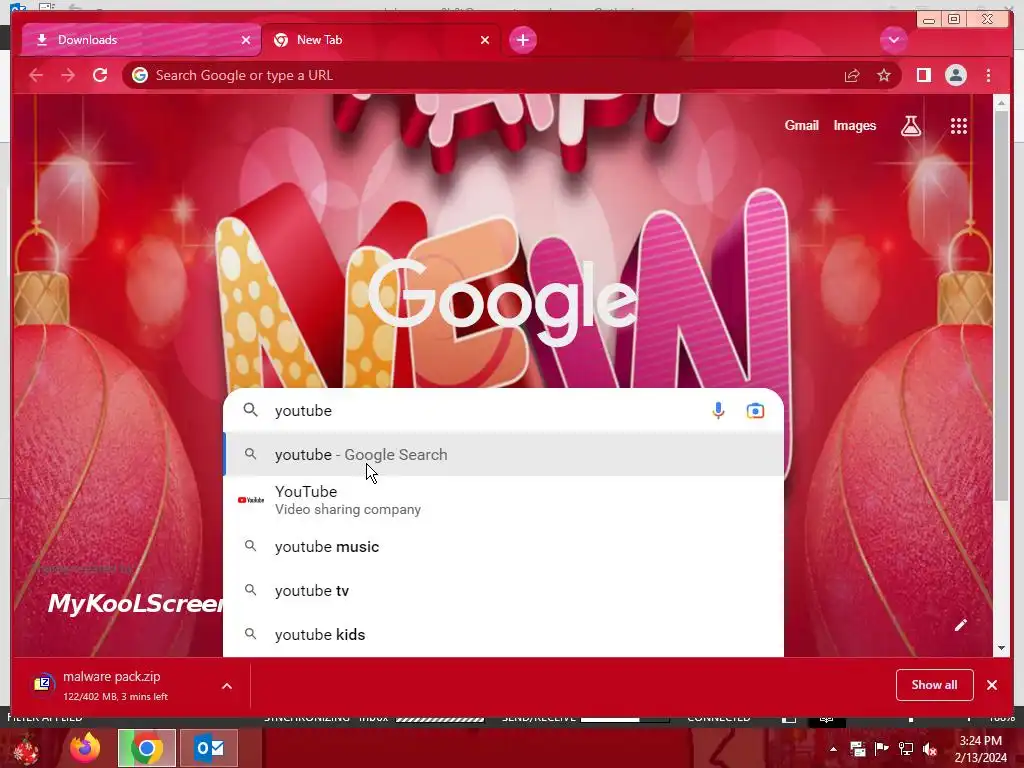Choose 'youtube tv' suggestion
Image resolution: width=1024 pixels, height=768 pixels.
[x=504, y=590]
